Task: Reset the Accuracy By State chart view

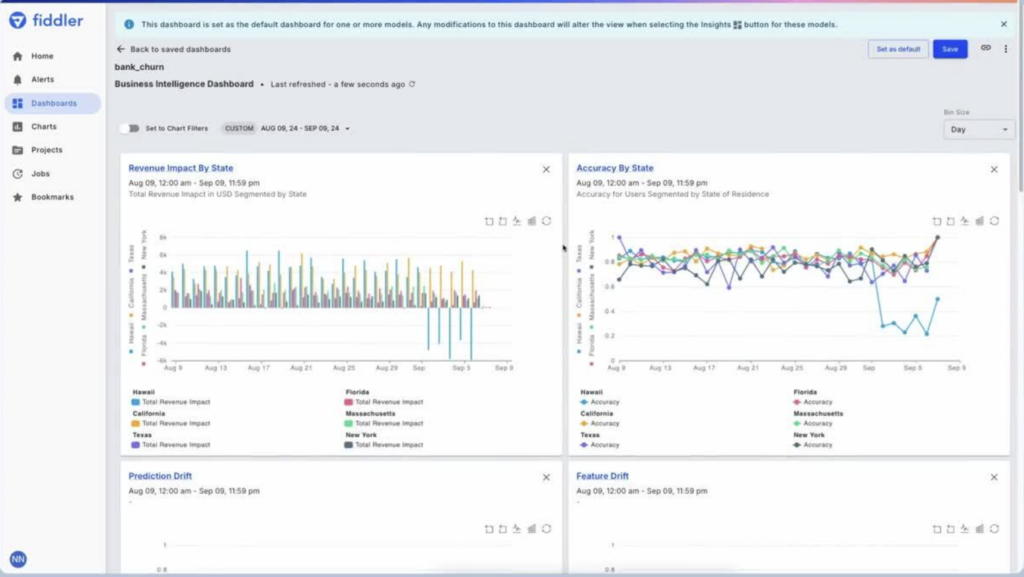Action: pos(995,221)
